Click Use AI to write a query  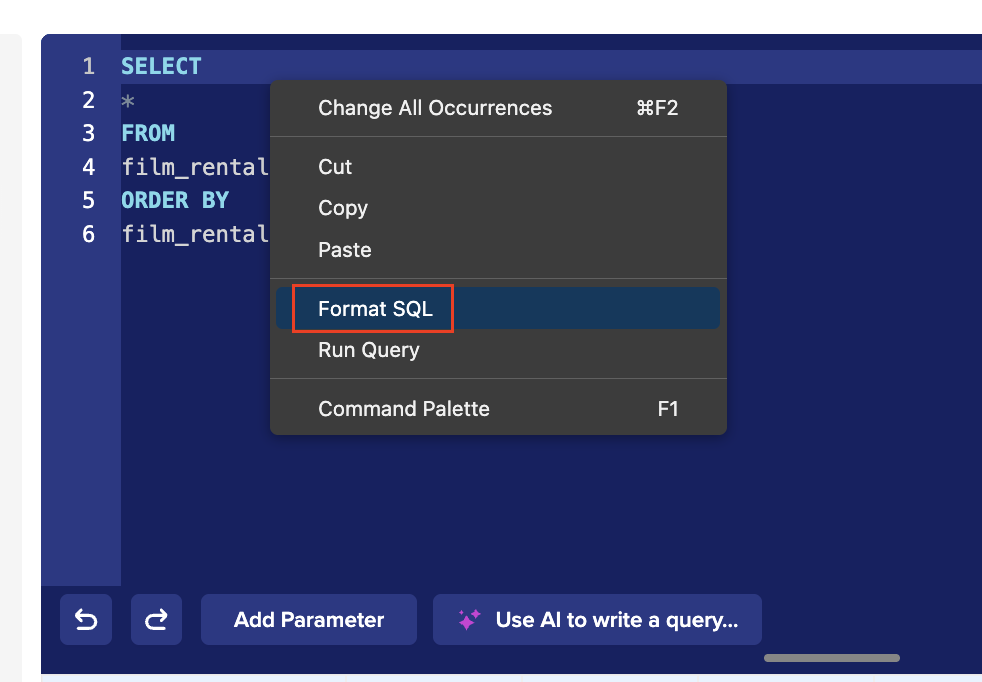pos(597,620)
